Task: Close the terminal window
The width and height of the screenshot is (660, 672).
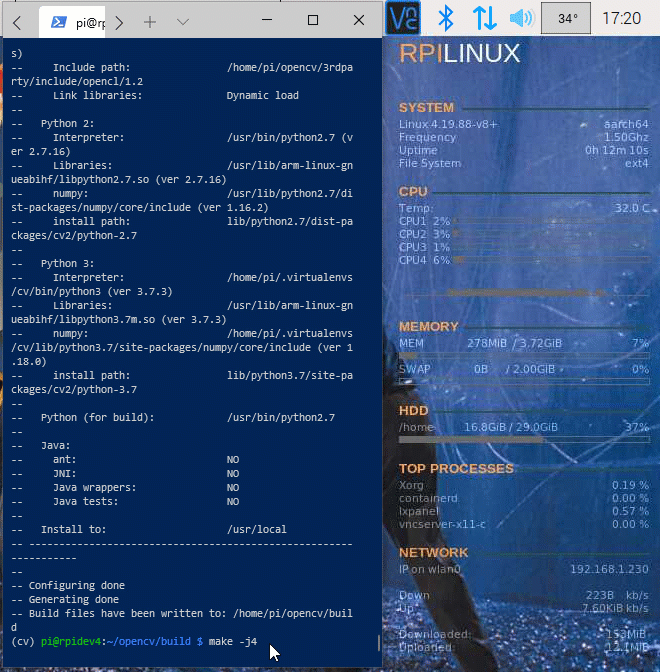Action: click(359, 20)
